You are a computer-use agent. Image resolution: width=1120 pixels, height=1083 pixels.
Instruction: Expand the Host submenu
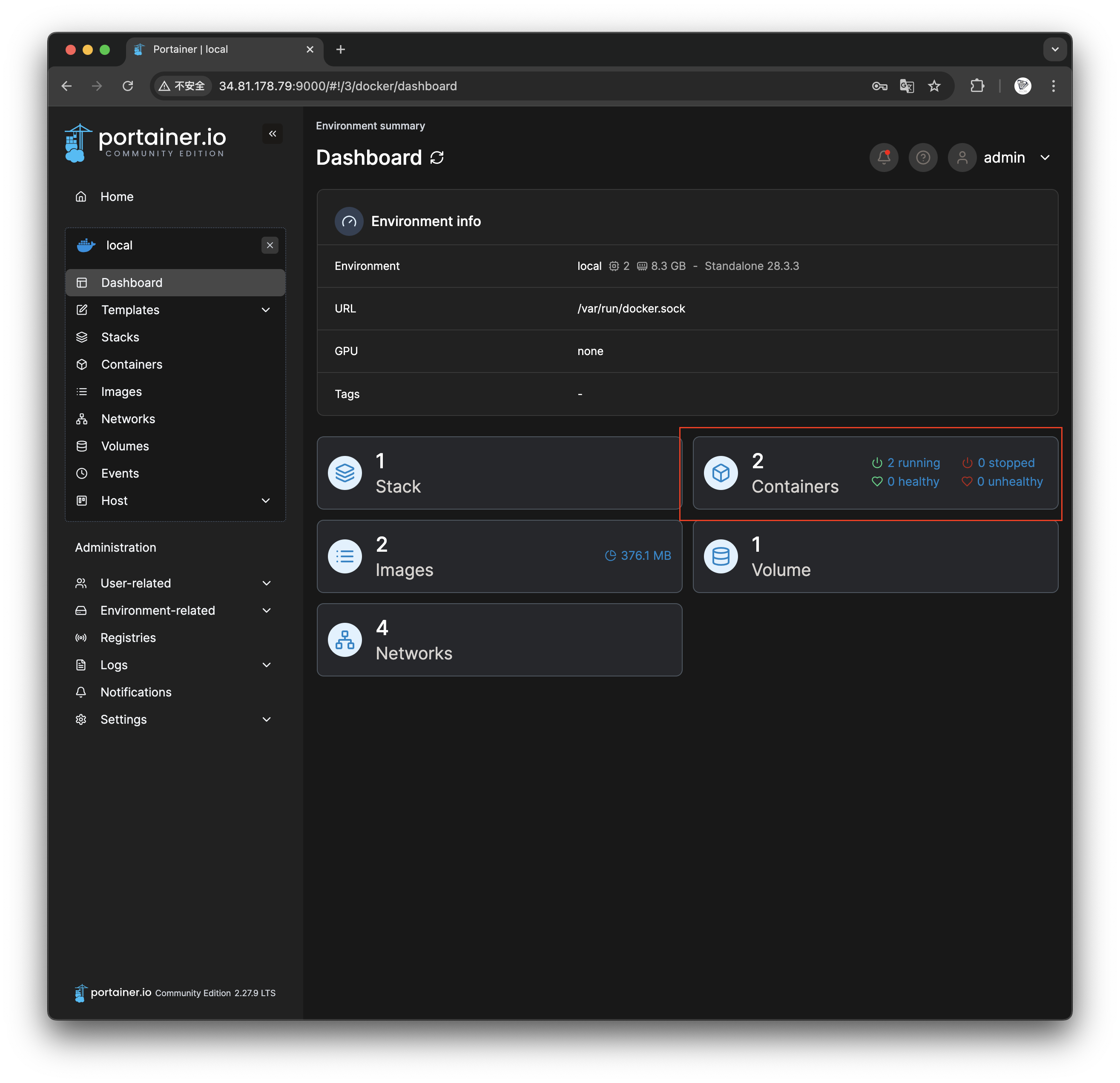(266, 501)
